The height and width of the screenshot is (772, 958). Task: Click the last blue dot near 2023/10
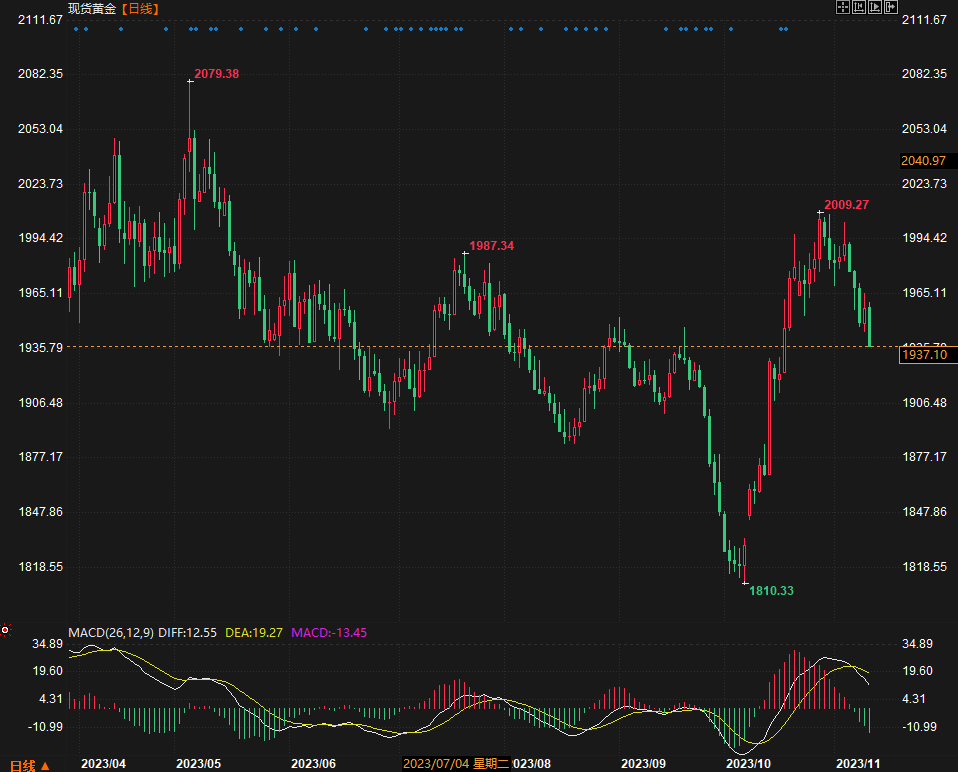[786, 29]
